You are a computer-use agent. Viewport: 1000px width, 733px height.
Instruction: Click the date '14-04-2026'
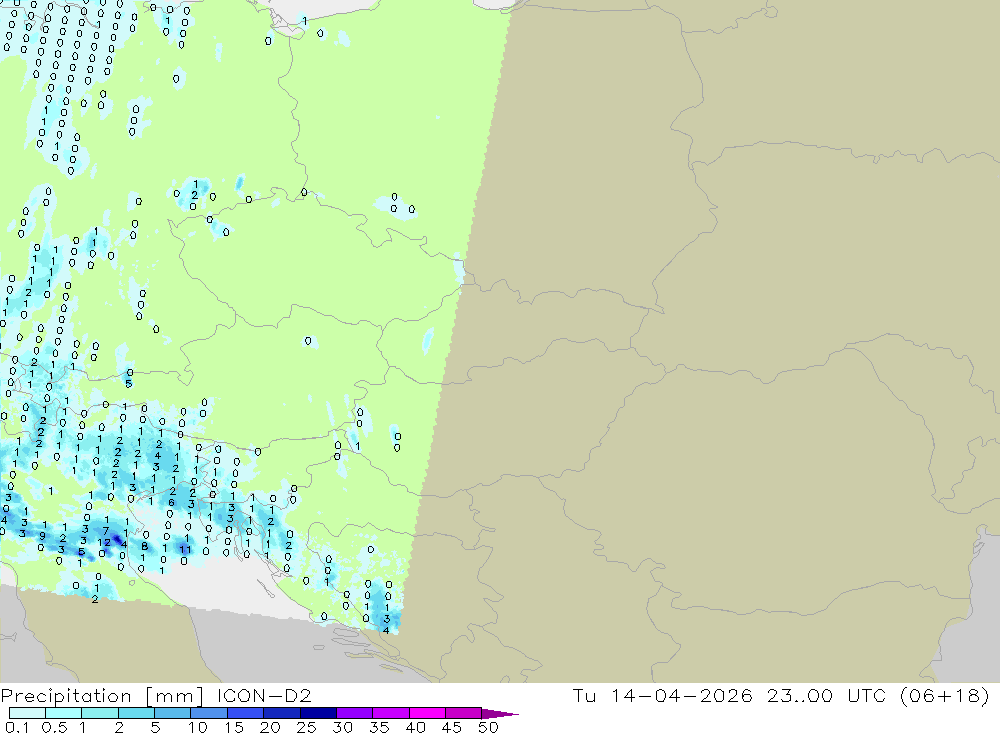click(681, 695)
